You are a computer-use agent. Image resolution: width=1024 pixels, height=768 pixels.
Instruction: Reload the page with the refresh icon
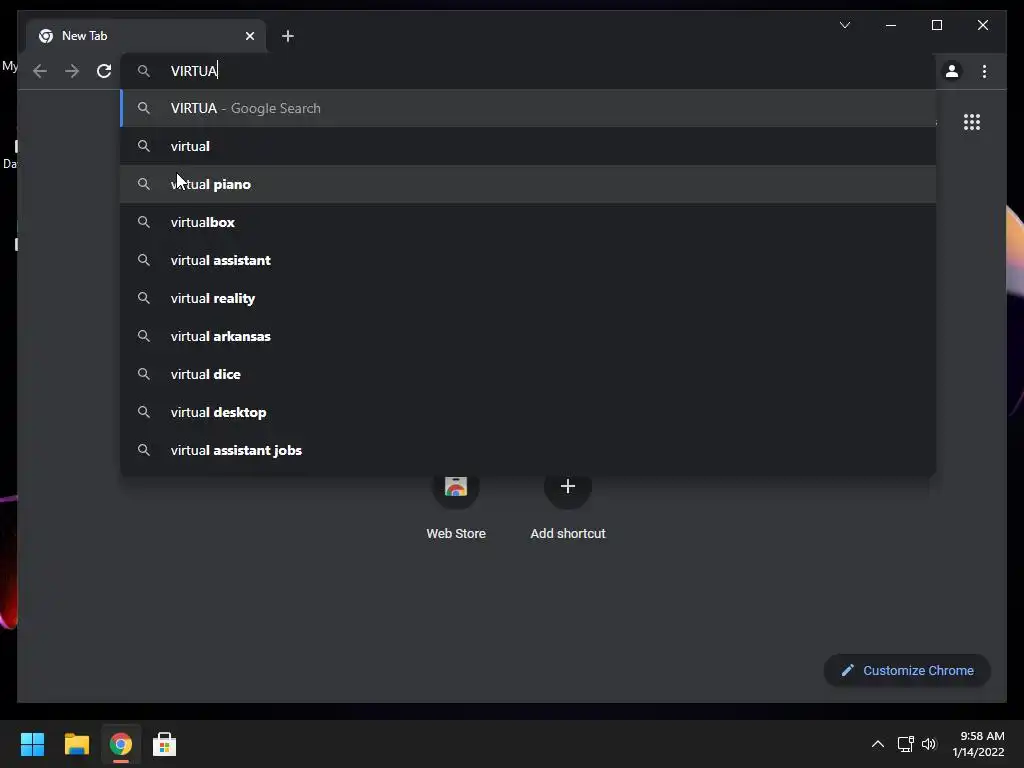(104, 71)
